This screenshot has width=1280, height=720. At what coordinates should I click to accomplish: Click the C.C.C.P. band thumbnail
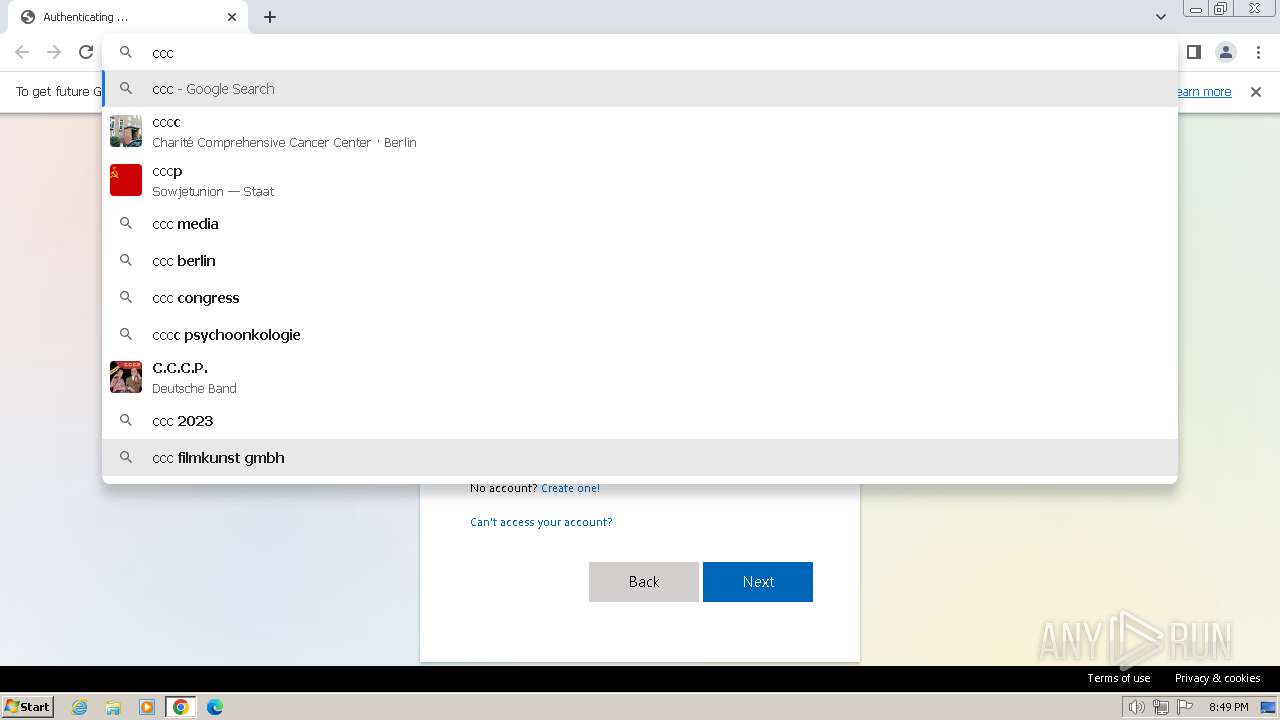(126, 377)
